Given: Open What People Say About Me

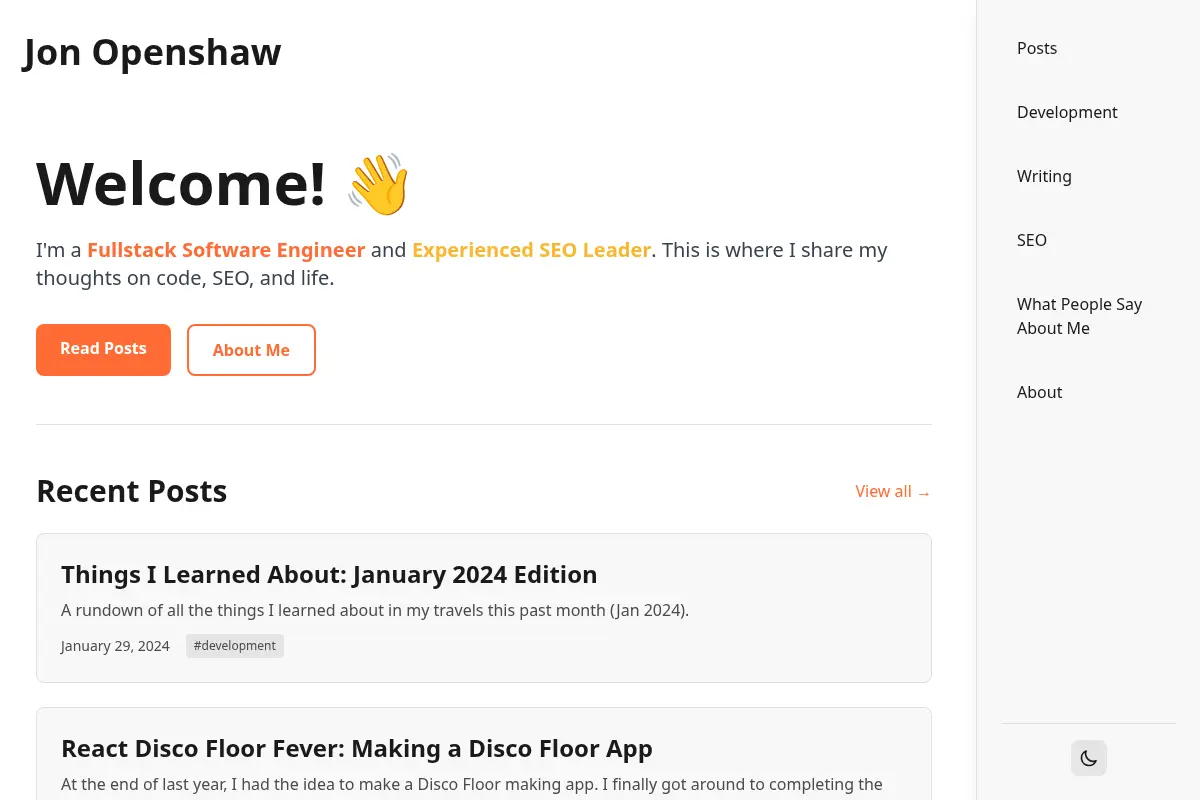Looking at the screenshot, I should (x=1079, y=316).
